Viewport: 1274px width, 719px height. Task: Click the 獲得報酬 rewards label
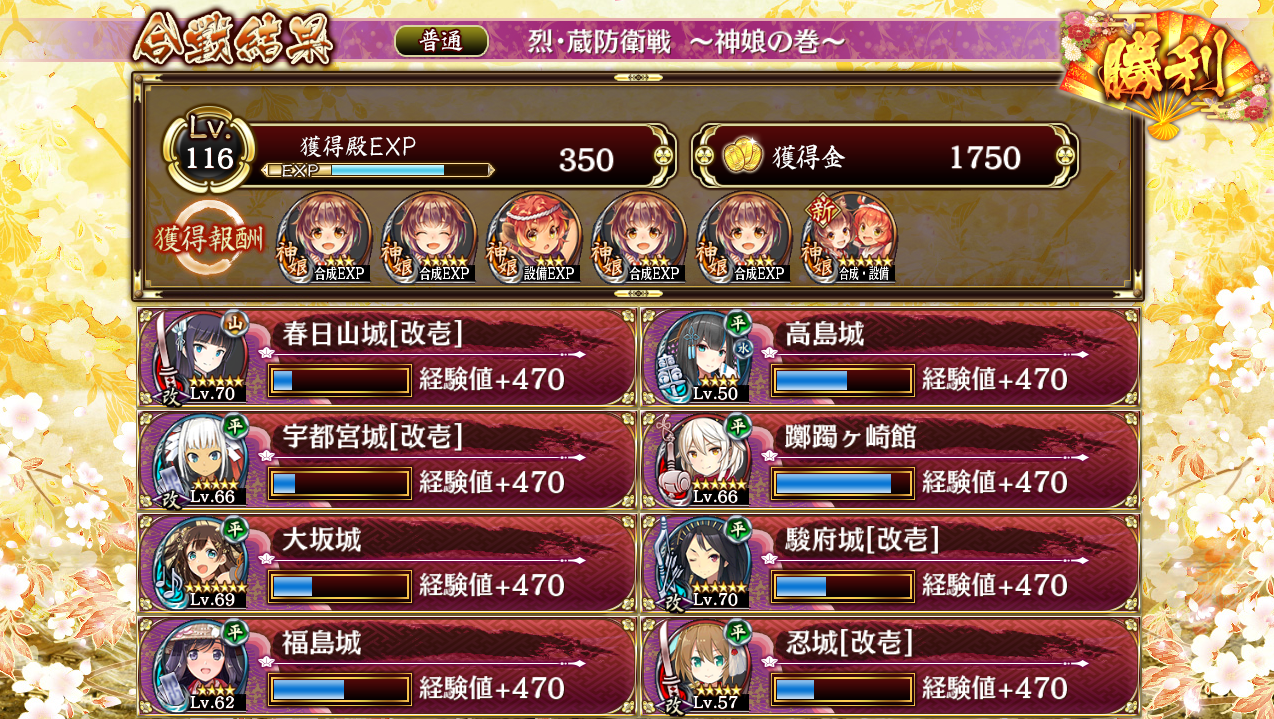(x=209, y=240)
